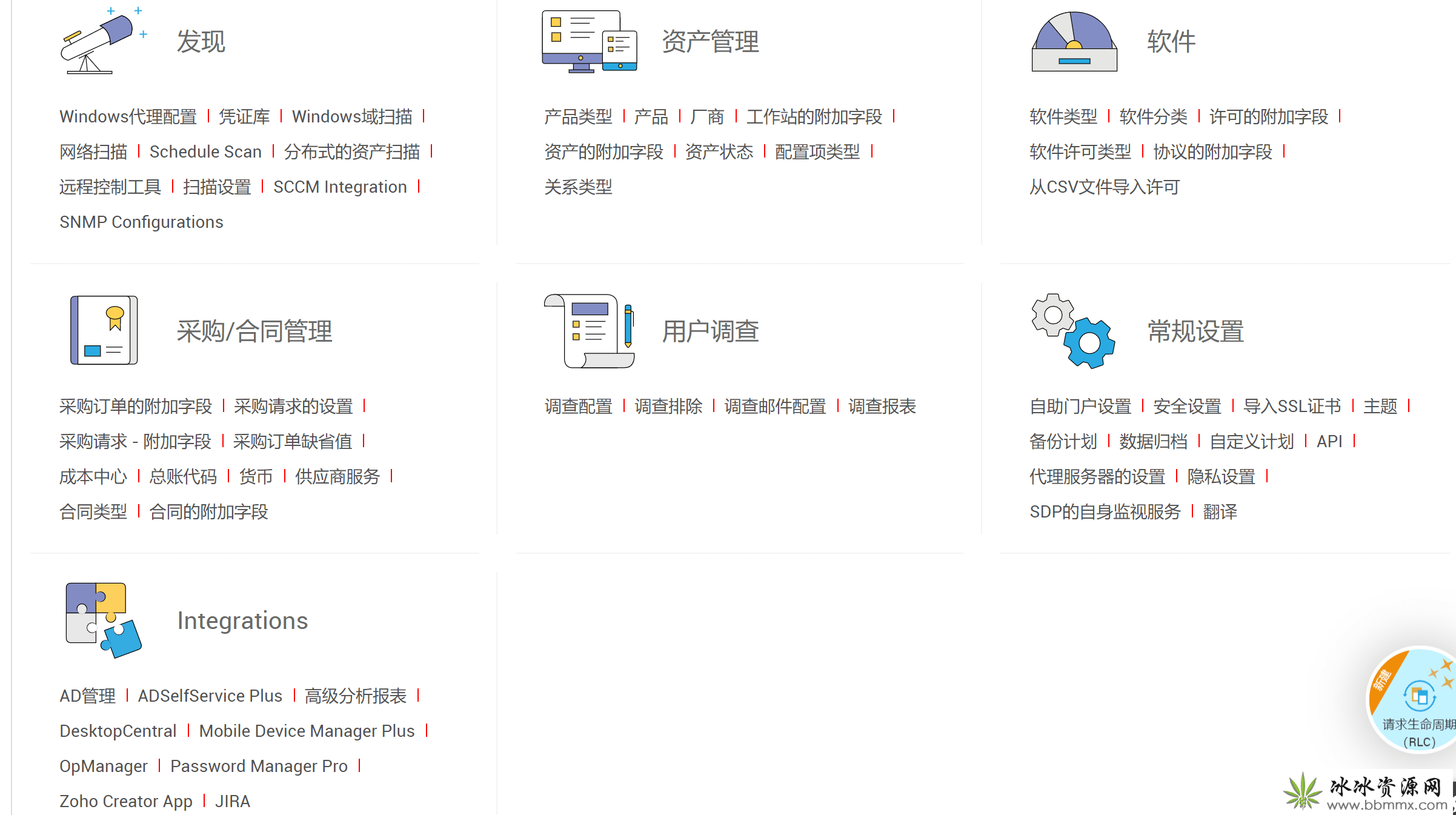The image size is (1456, 815).
Task: Click the 资产管理 monitor icon
Action: pos(589,41)
